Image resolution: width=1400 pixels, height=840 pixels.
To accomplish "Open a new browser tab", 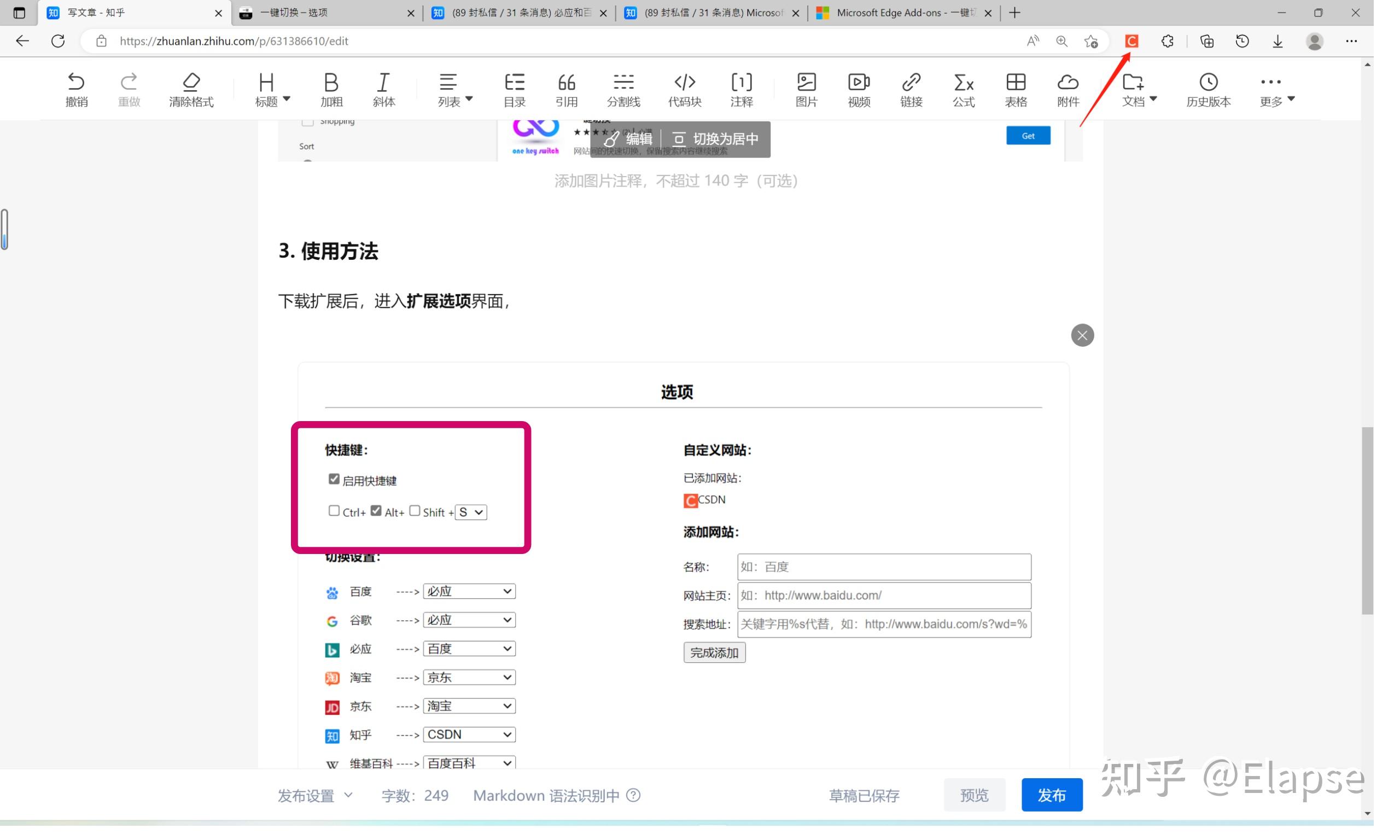I will [x=1014, y=13].
